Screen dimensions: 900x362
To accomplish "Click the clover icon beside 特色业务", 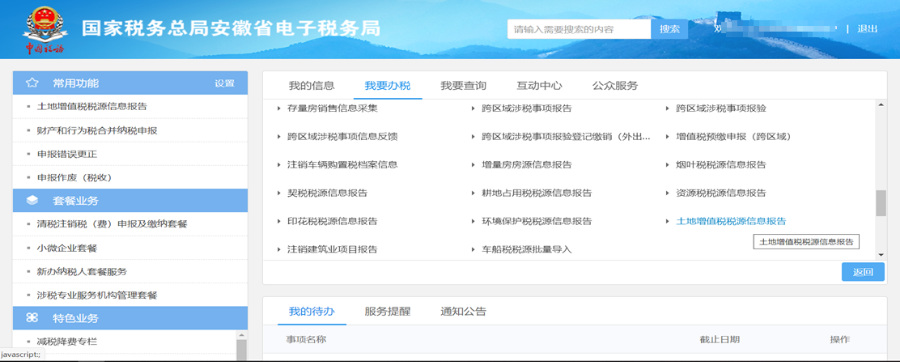I will [32, 318].
